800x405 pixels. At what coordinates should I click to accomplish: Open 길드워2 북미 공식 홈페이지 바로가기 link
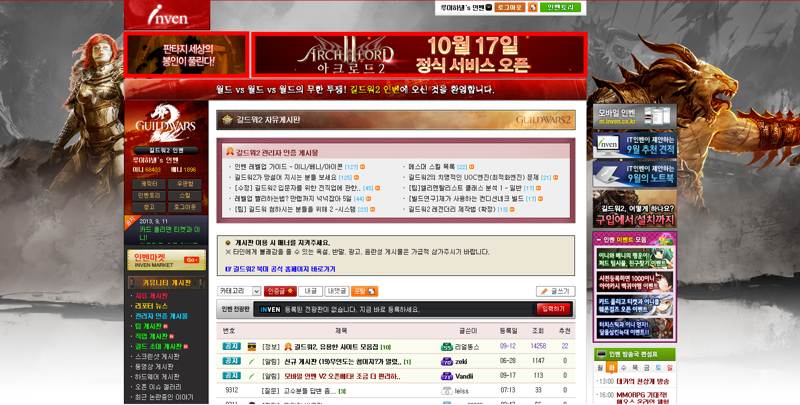(280, 269)
